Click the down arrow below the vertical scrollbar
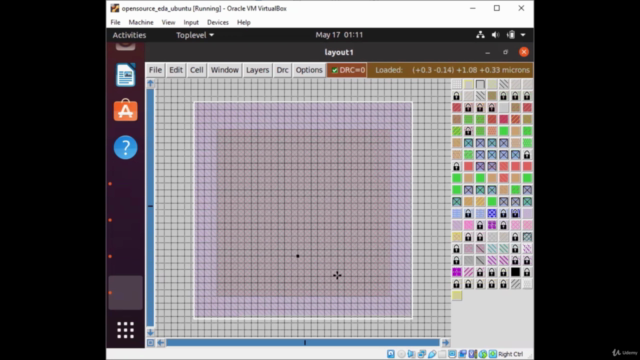Viewport: 640px width, 360px height. tap(151, 332)
